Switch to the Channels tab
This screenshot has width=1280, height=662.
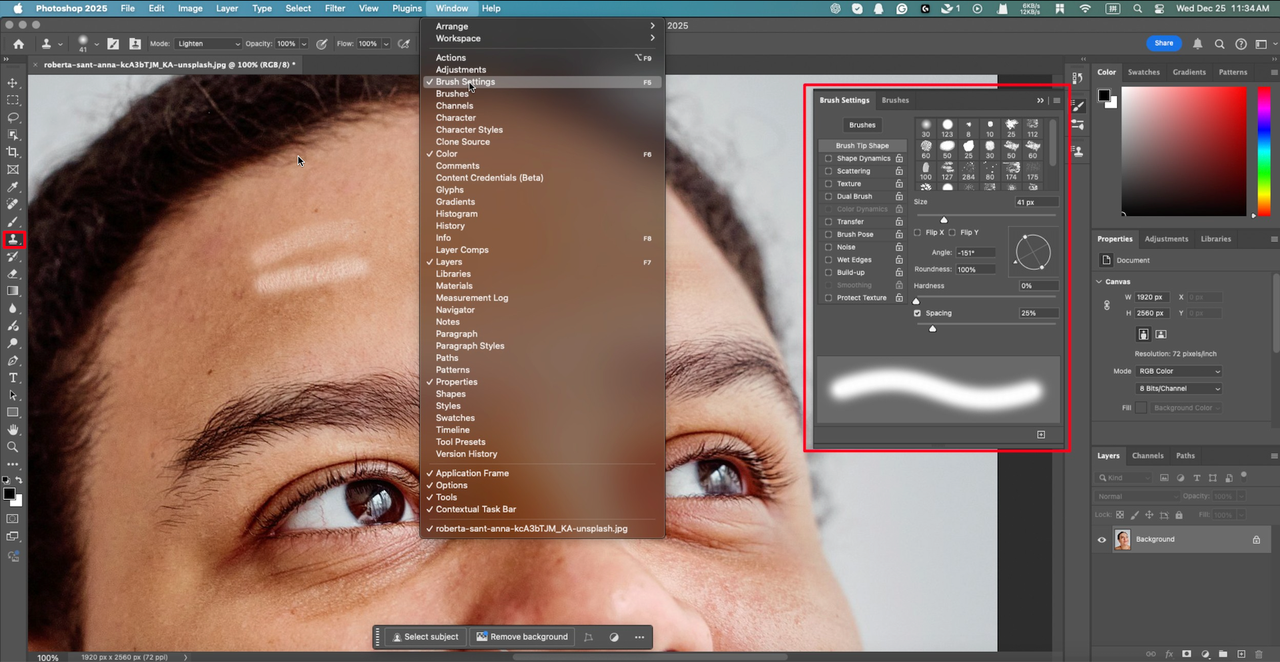(x=1147, y=456)
